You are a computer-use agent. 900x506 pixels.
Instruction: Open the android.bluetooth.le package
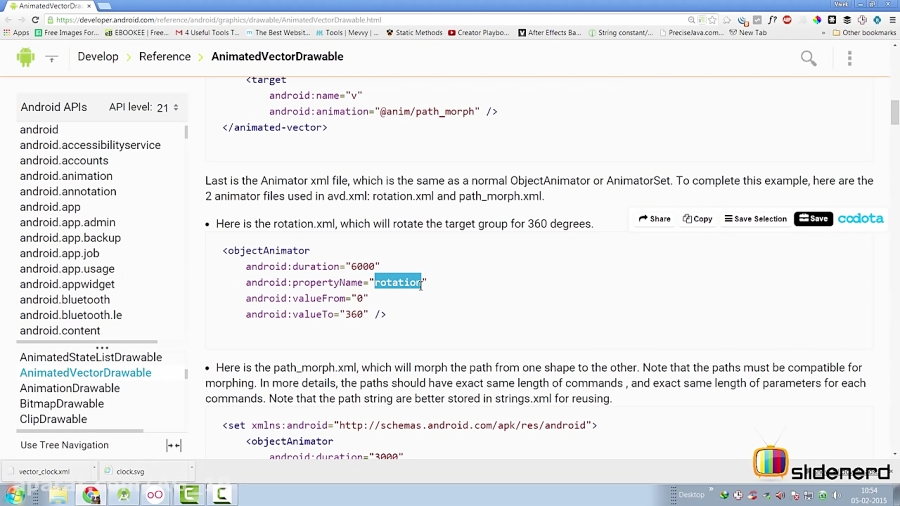[x=71, y=316]
